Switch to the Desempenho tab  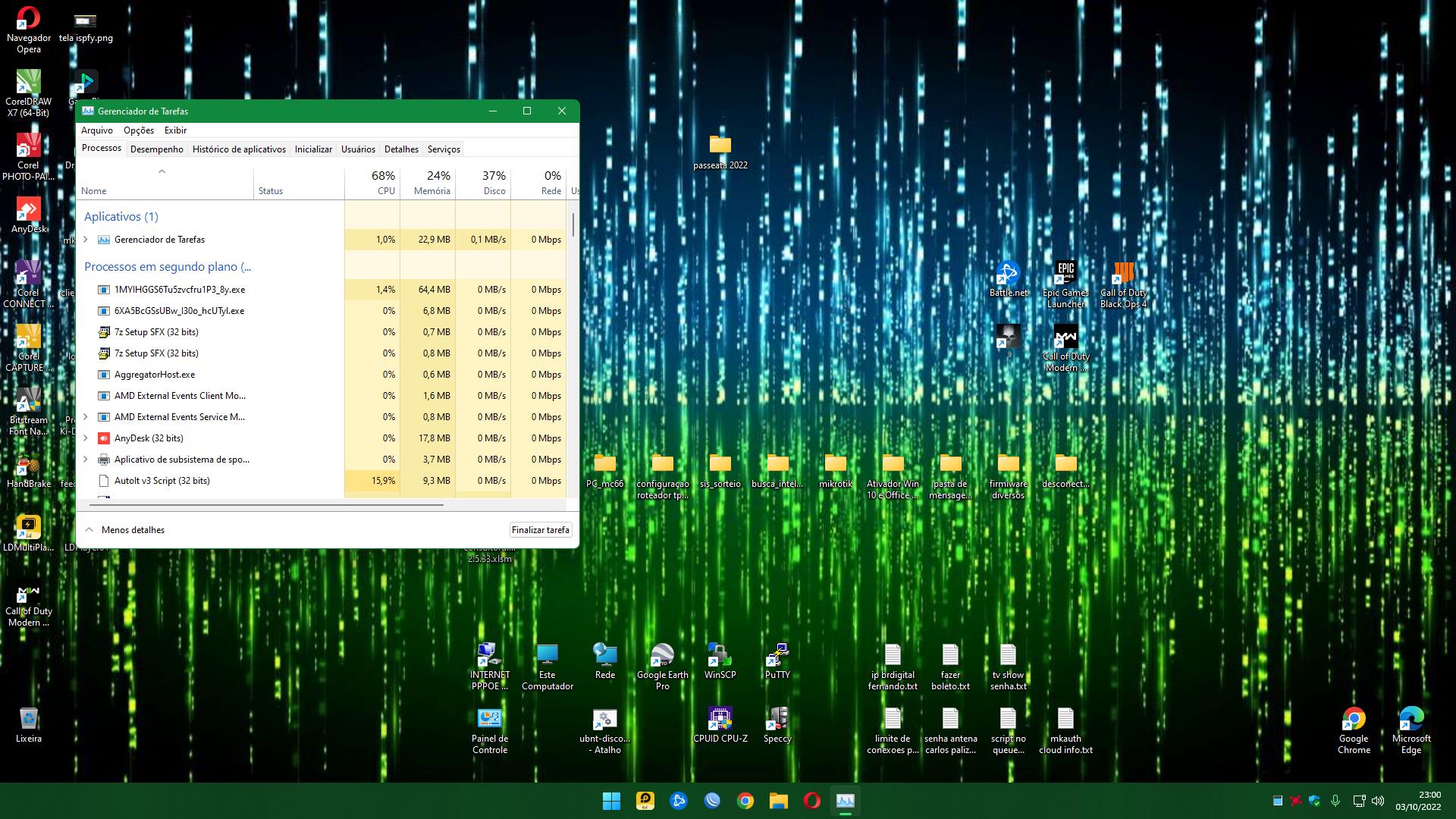(x=156, y=149)
